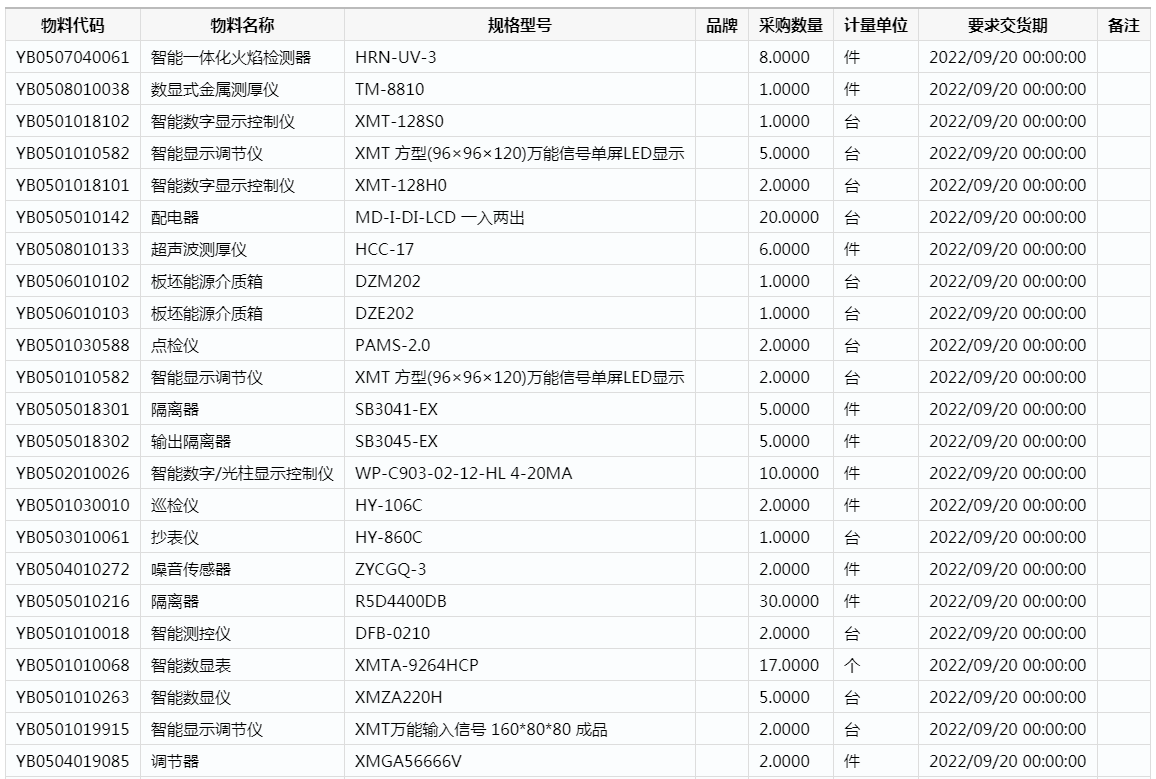Select material code YB0504019085

tap(73, 761)
